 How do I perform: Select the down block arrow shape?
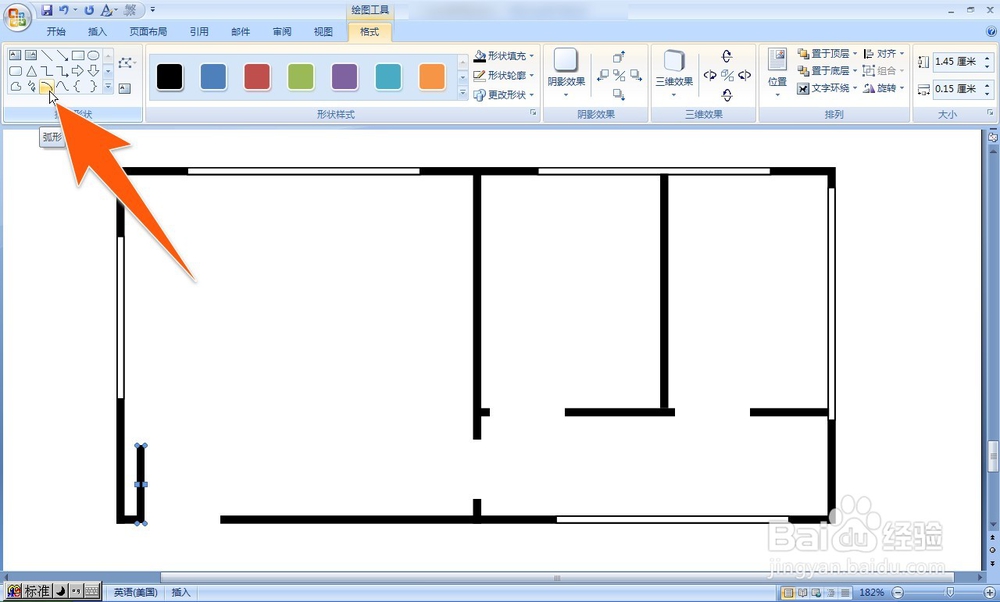(x=93, y=71)
